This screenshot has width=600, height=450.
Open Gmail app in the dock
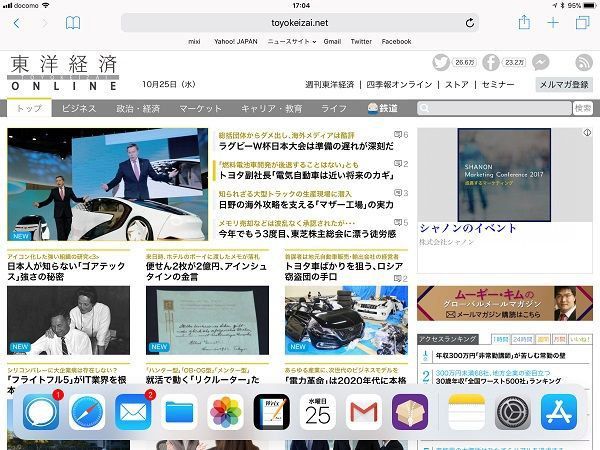tap(364, 412)
